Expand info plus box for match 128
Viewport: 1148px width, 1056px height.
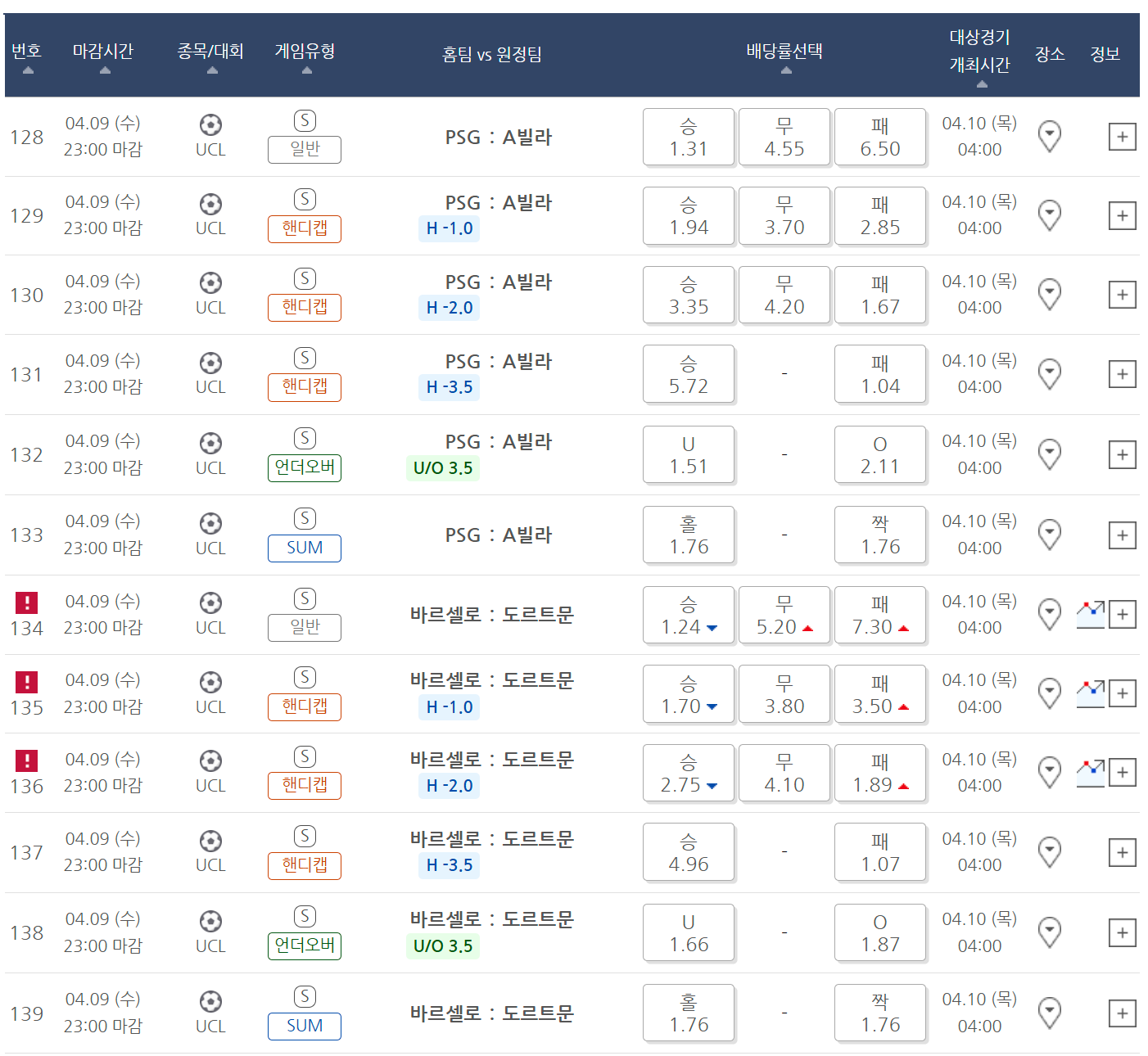(x=1122, y=137)
